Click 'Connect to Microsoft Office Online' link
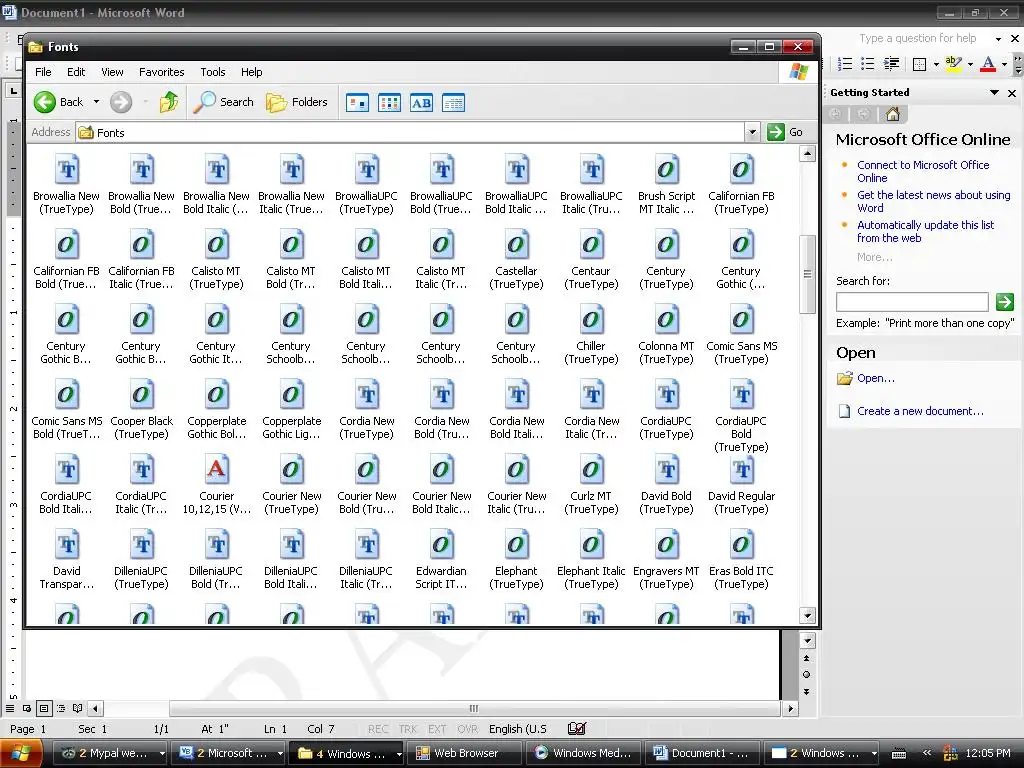1024x768 pixels. 923,171
